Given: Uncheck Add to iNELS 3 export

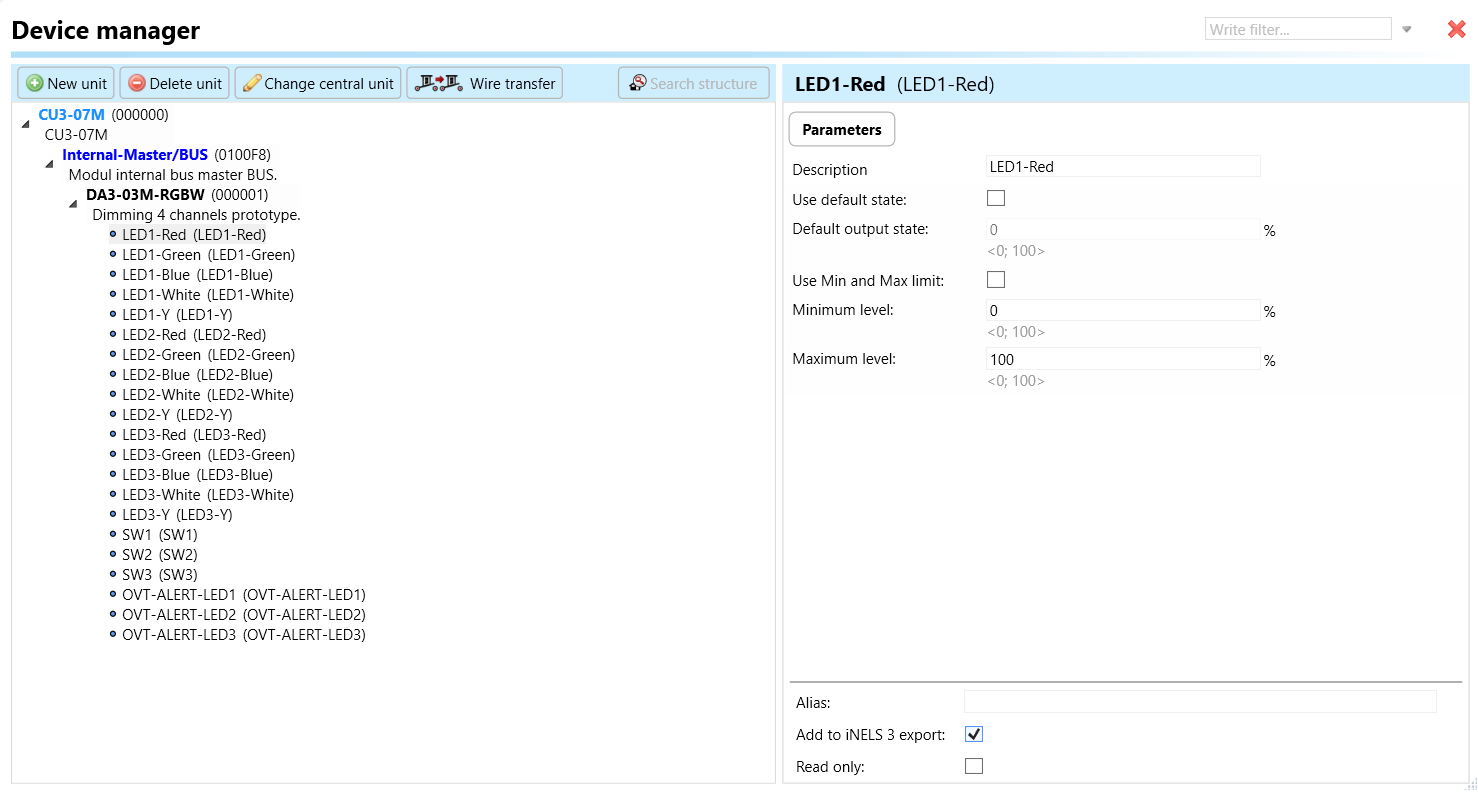Looking at the screenshot, I should (x=974, y=734).
